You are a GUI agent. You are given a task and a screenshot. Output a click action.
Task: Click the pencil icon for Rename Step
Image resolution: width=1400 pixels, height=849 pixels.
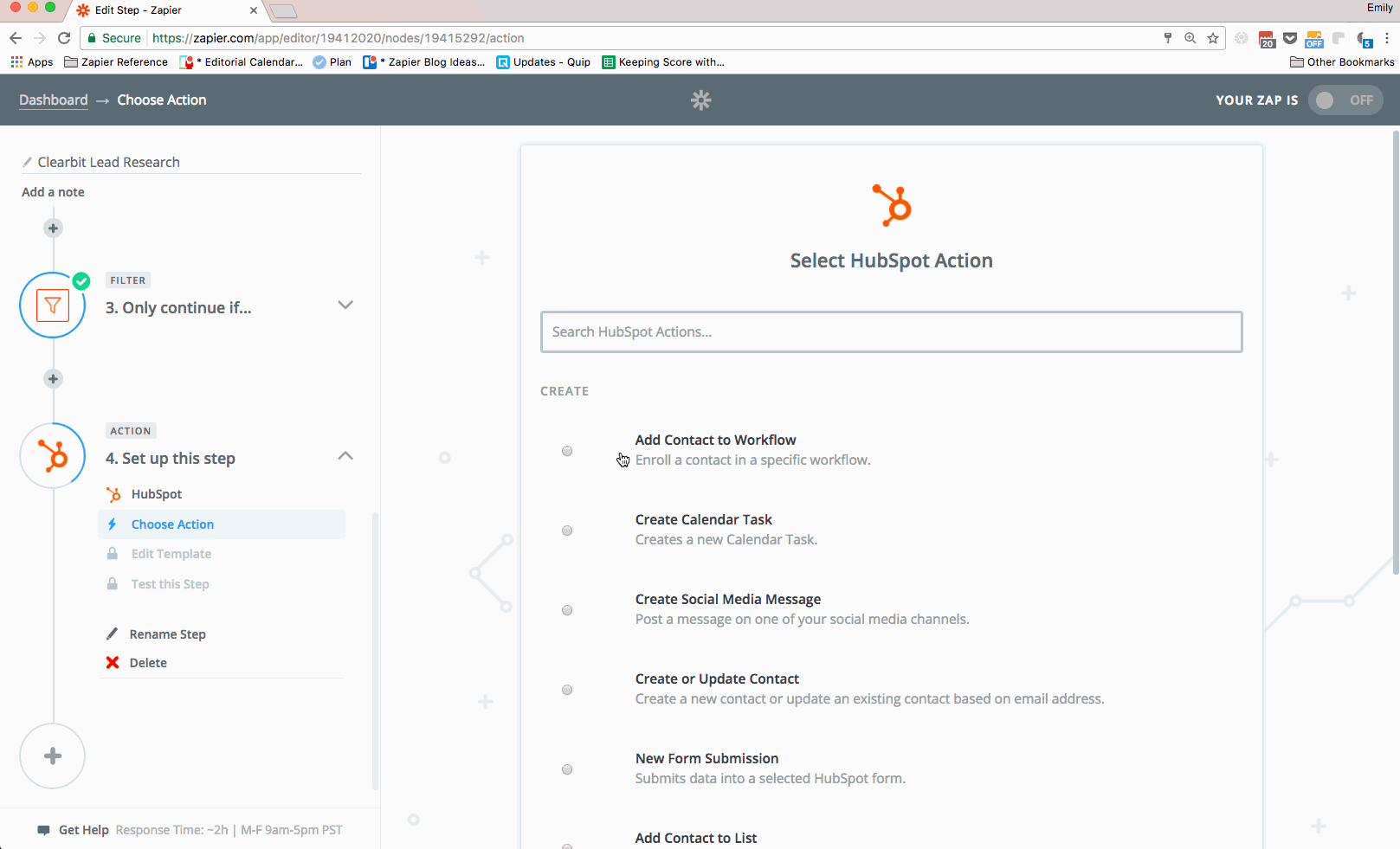113,634
